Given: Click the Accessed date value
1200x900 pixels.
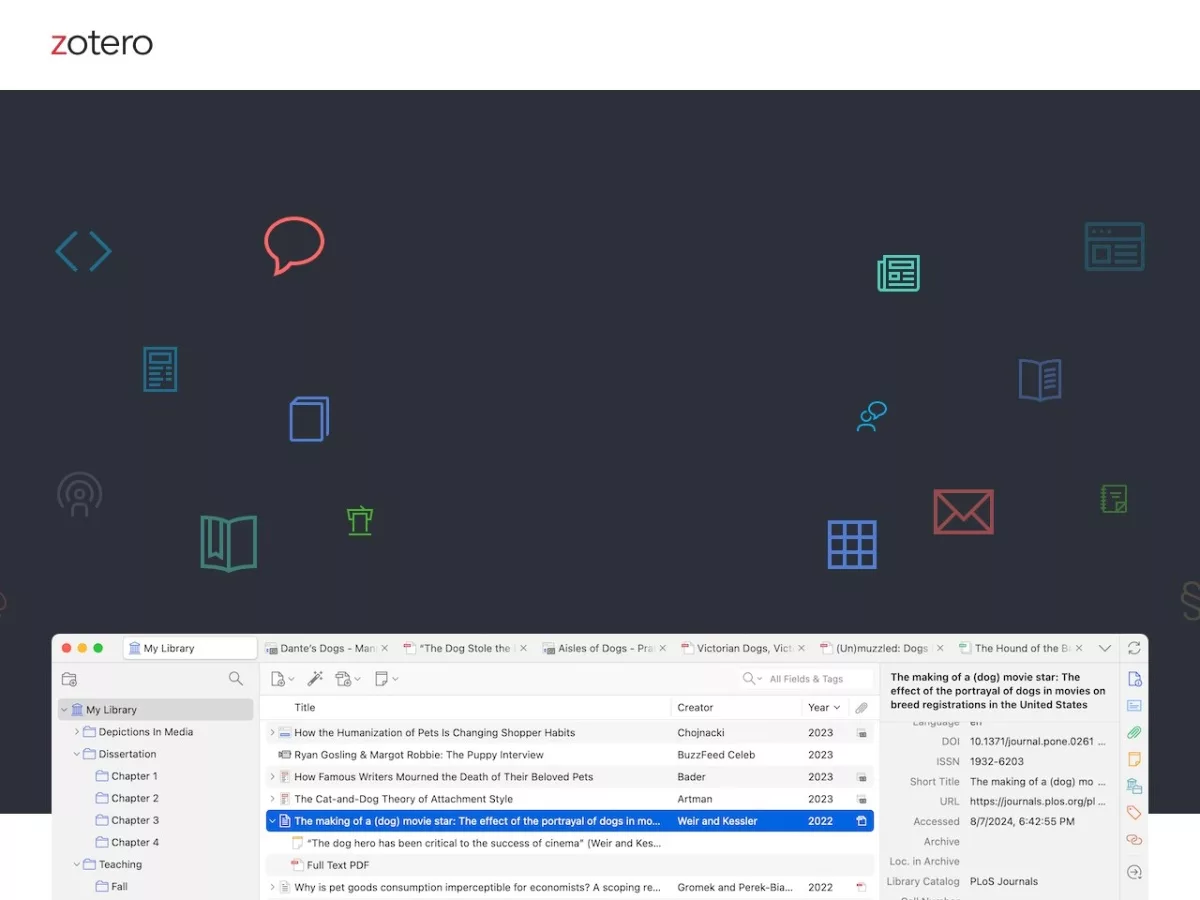Looking at the screenshot, I should click(x=1022, y=821).
